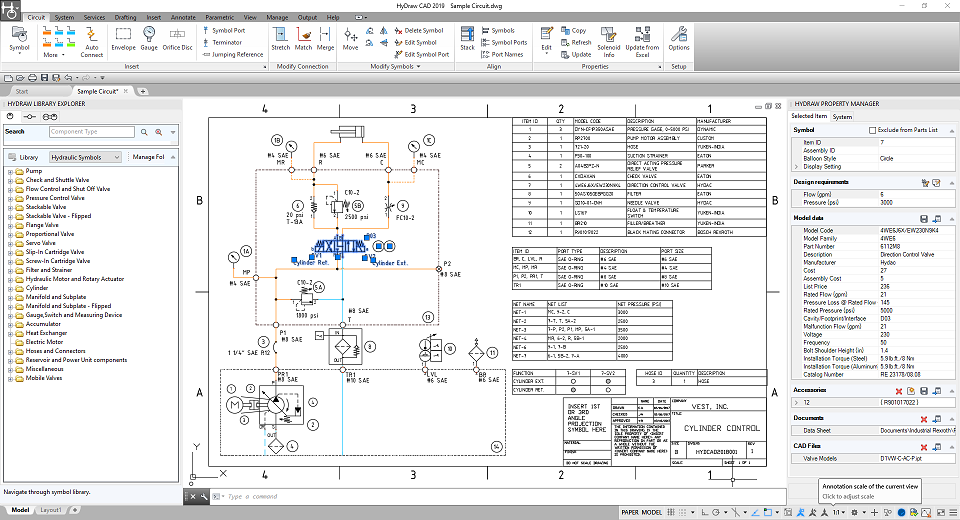The width and height of the screenshot is (960, 520).
Task: Click the Component Type search field
Action: pos(91,132)
